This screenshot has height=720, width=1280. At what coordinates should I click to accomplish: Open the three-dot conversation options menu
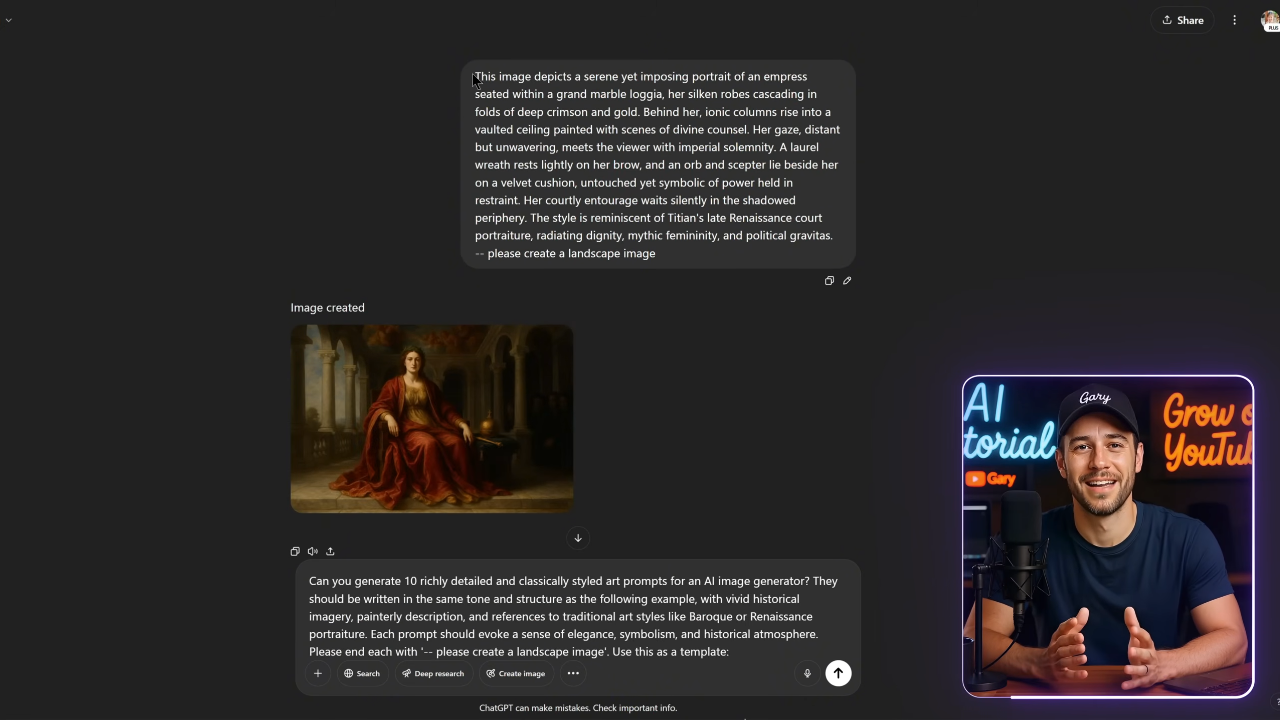[1235, 20]
